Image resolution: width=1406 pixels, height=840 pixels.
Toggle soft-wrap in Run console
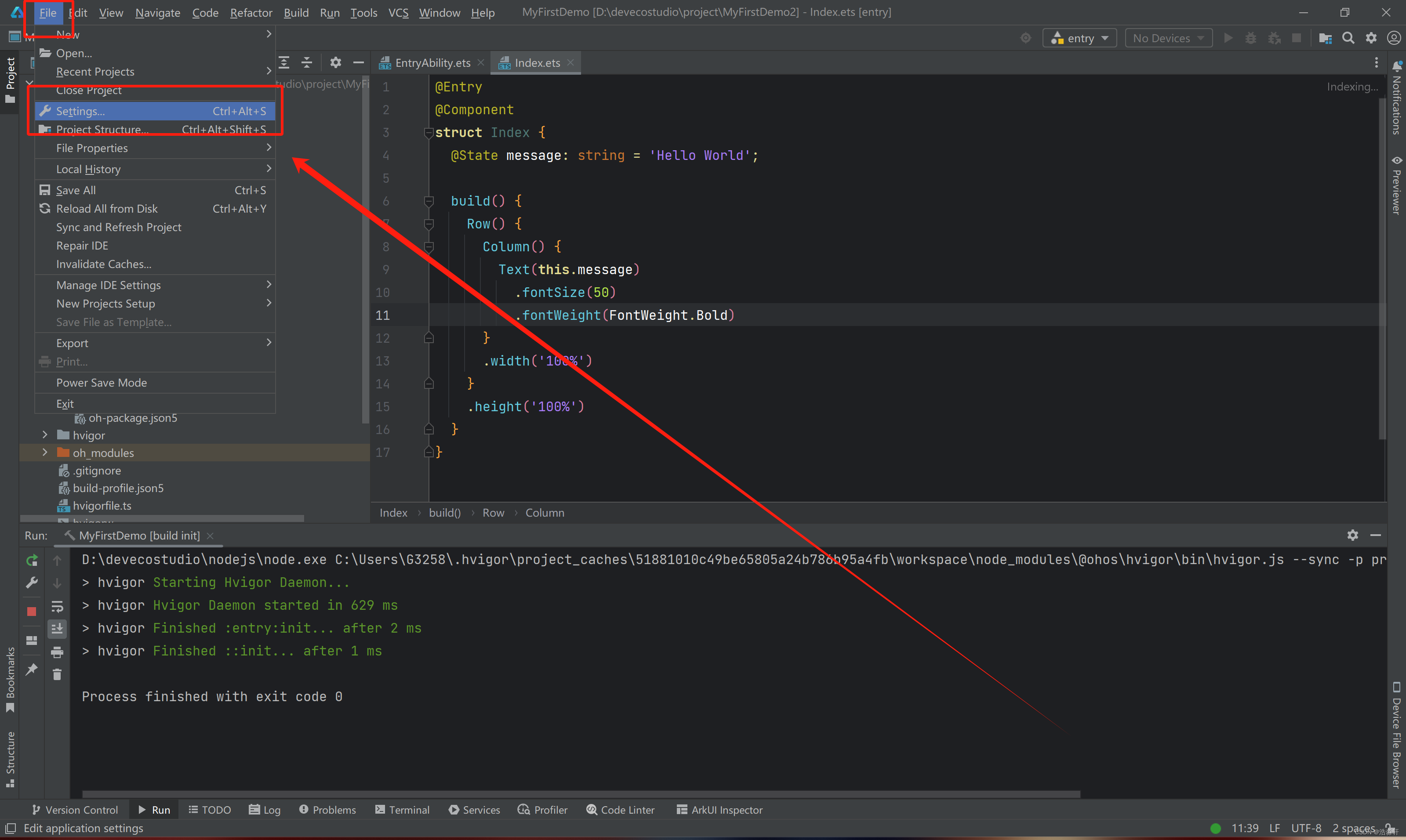[x=57, y=607]
